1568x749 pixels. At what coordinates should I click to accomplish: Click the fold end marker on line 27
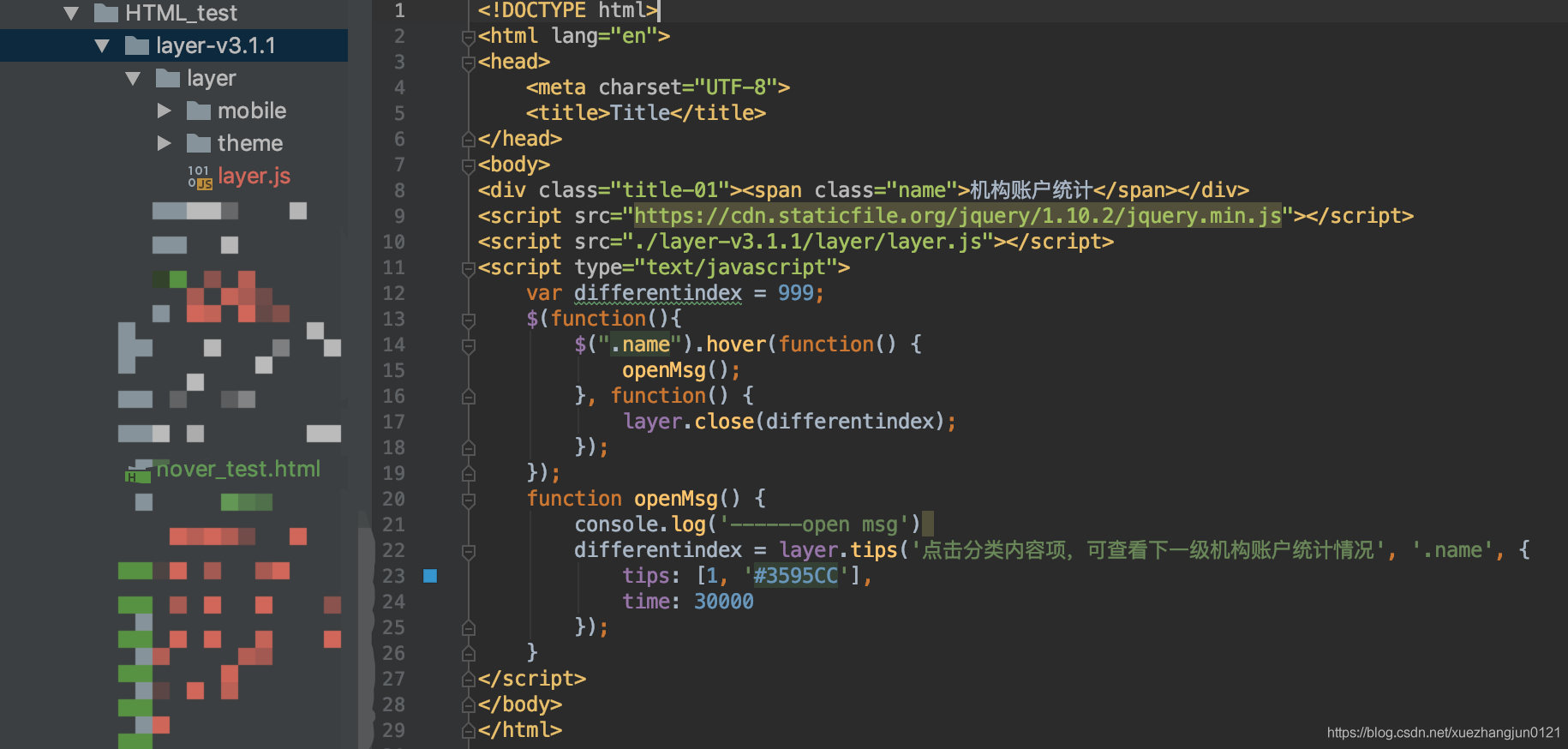[469, 680]
